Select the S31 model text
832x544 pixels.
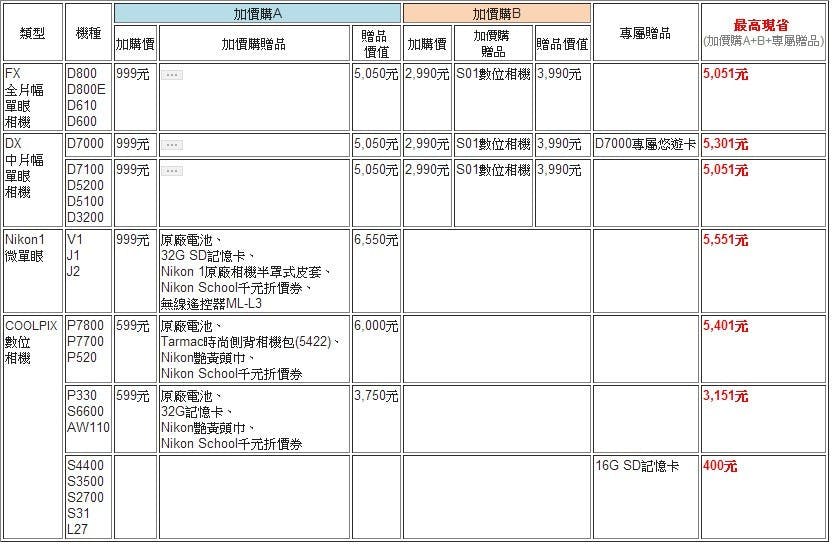(78, 514)
